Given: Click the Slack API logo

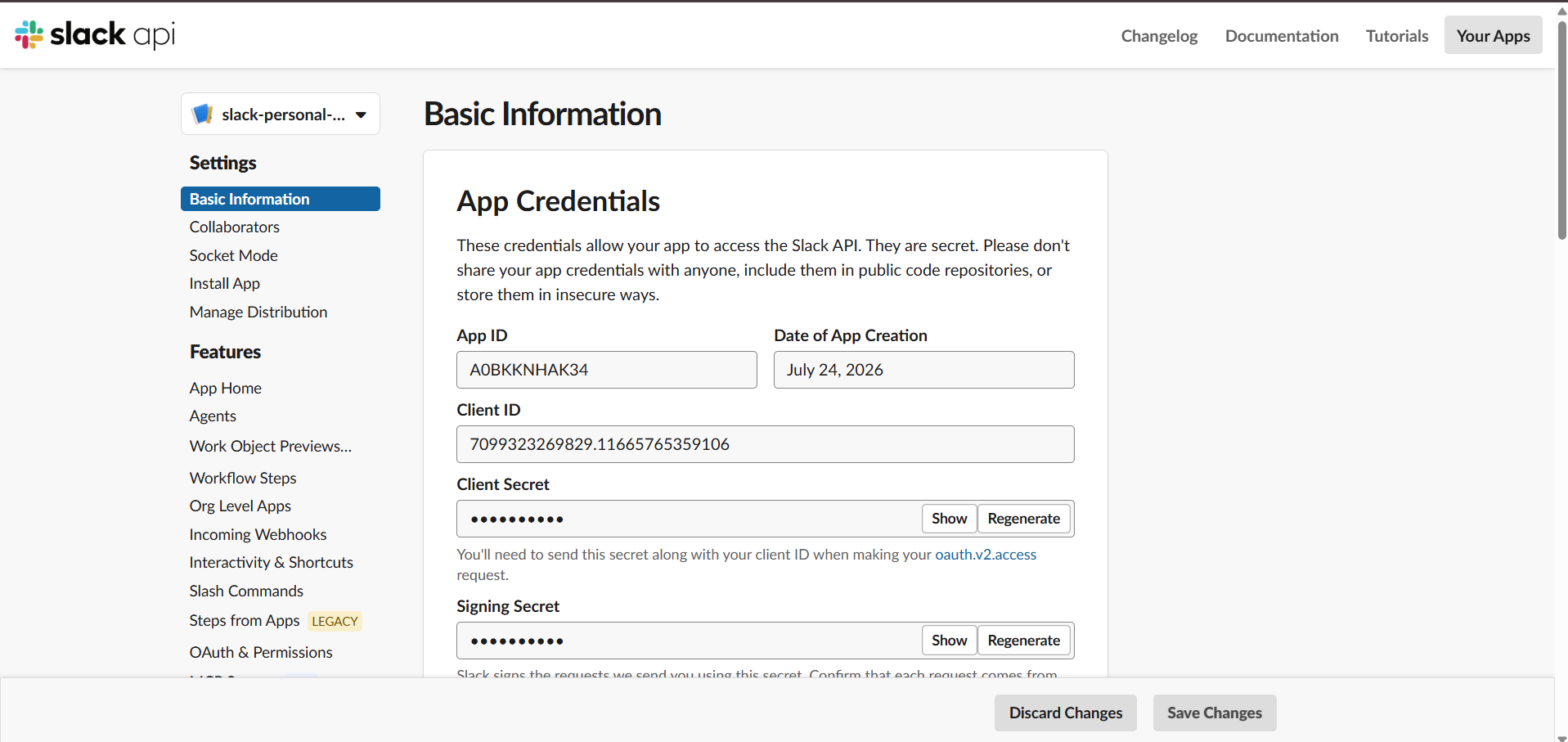Looking at the screenshot, I should (95, 34).
